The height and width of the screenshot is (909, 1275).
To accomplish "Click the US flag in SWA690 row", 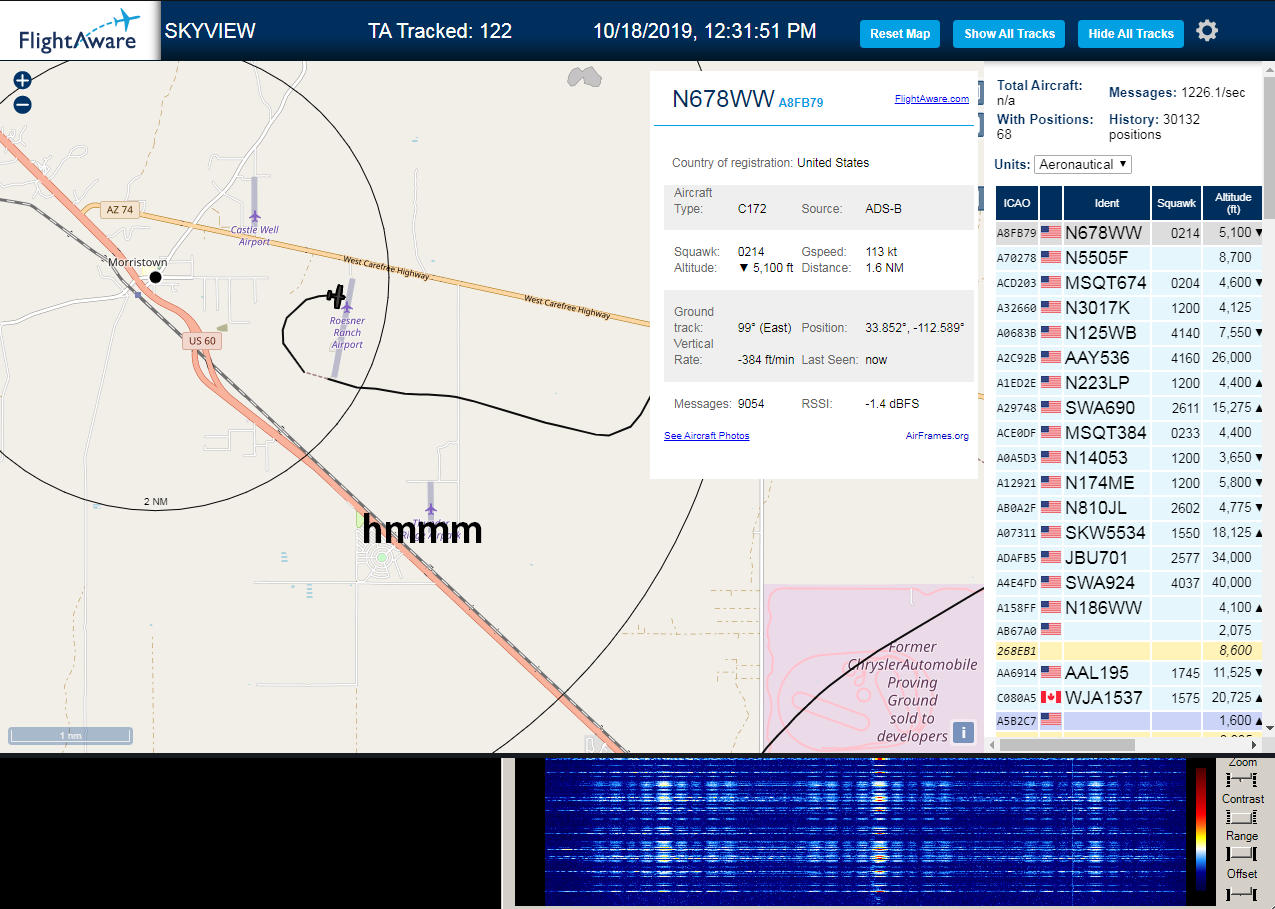I will click(x=1050, y=408).
